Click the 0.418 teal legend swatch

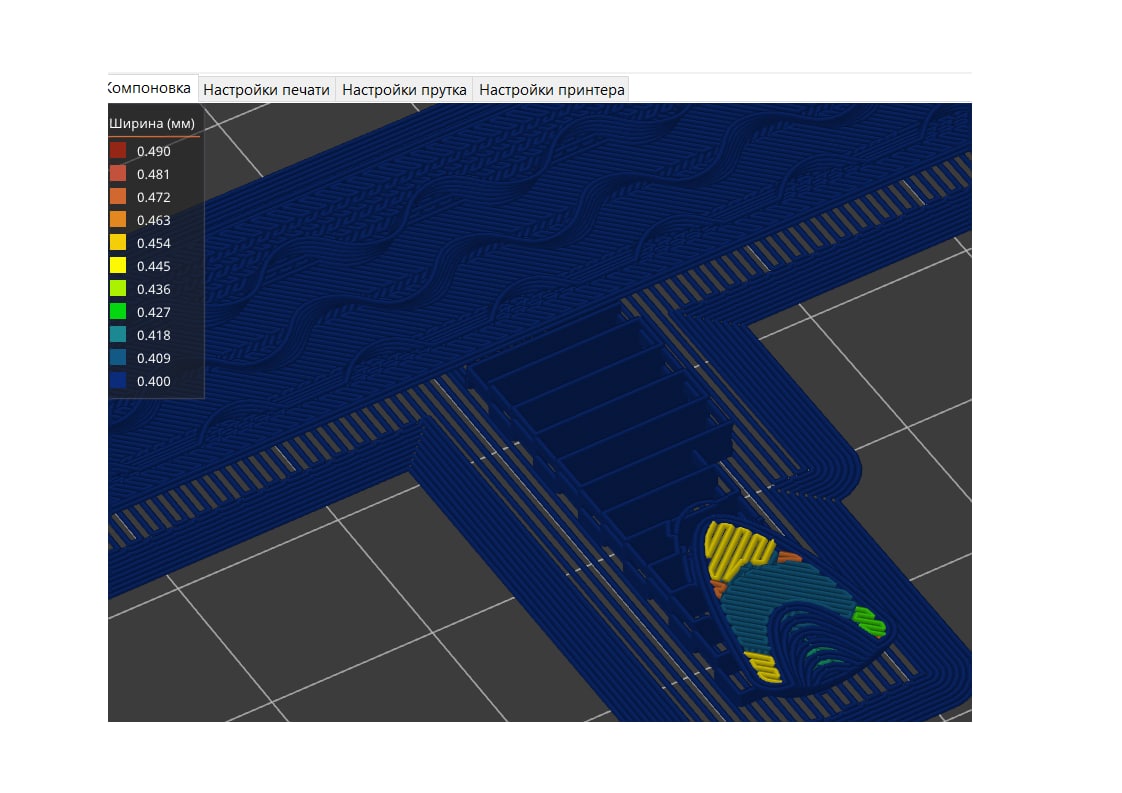(118, 334)
